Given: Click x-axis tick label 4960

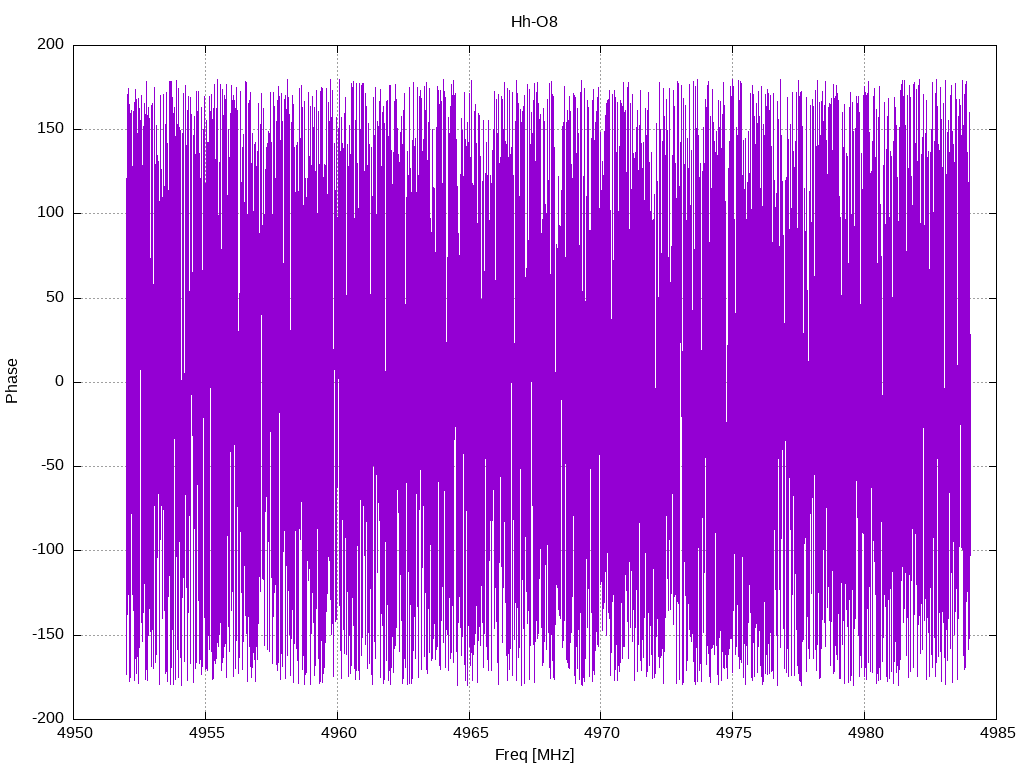Looking at the screenshot, I should [338, 733].
